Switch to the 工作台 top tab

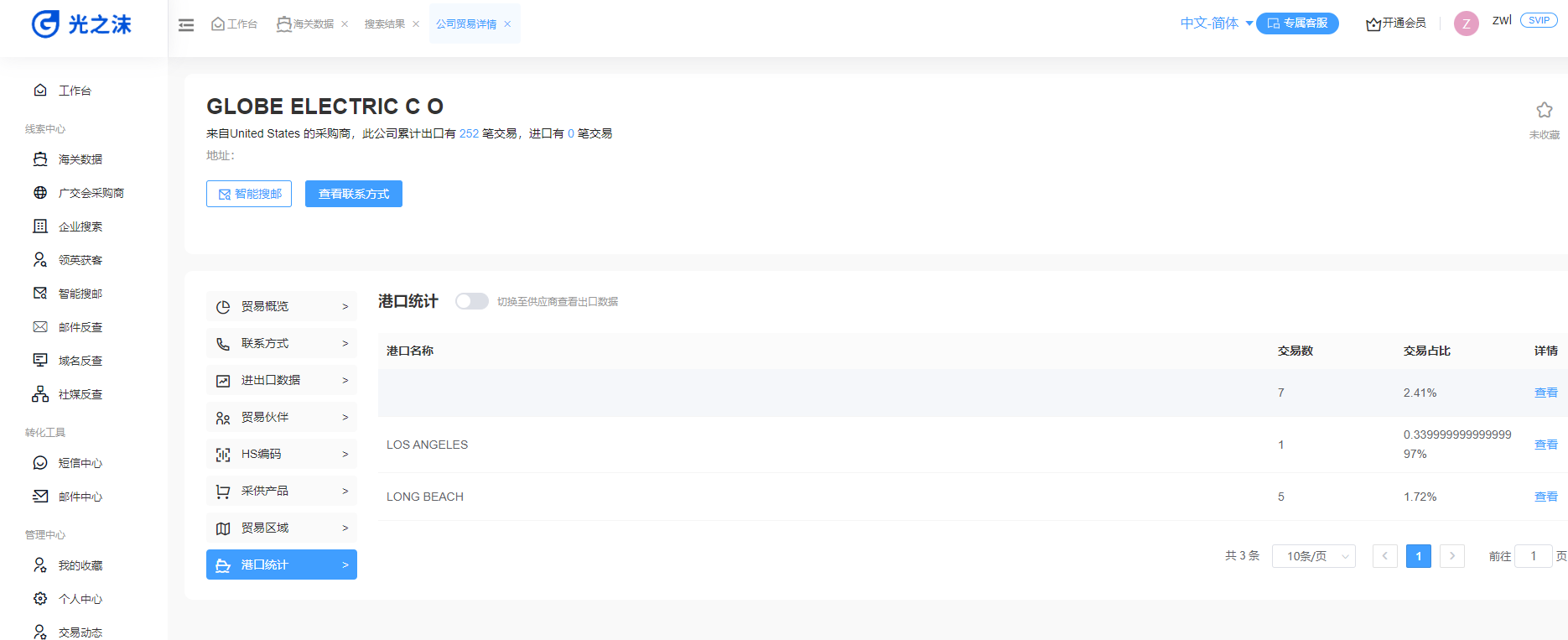[234, 24]
